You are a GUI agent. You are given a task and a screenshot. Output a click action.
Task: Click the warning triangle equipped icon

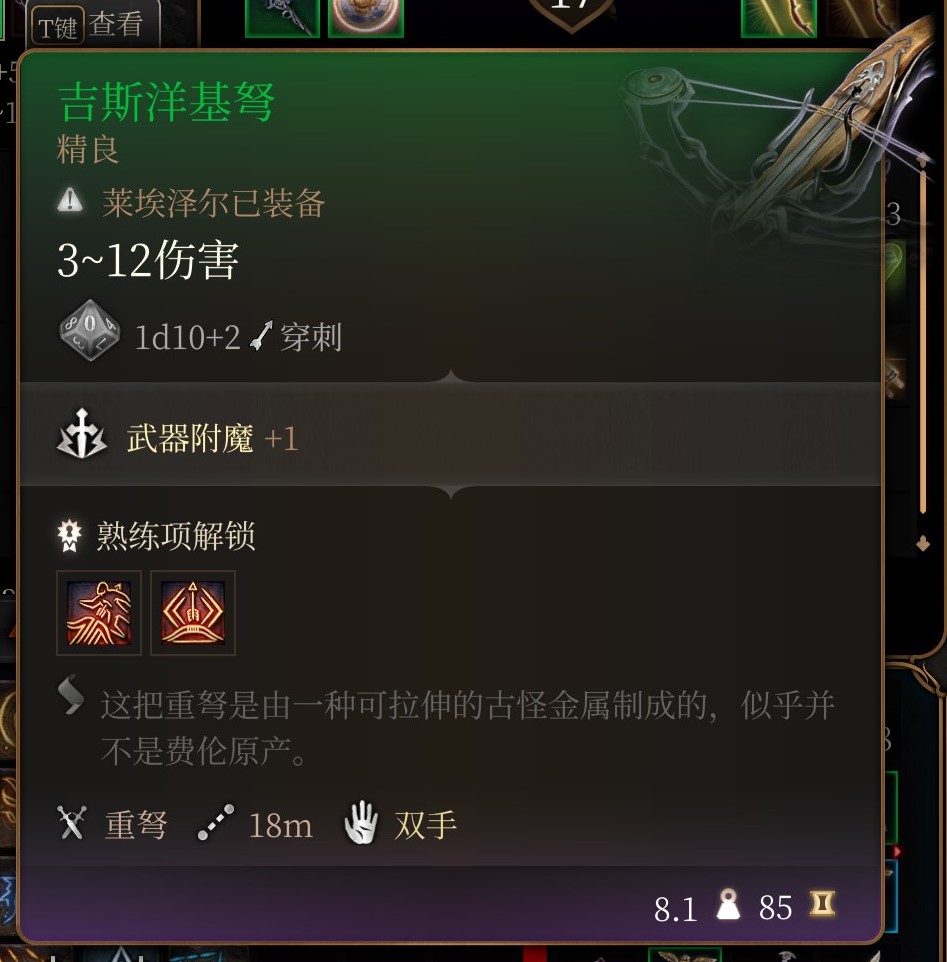click(71, 200)
